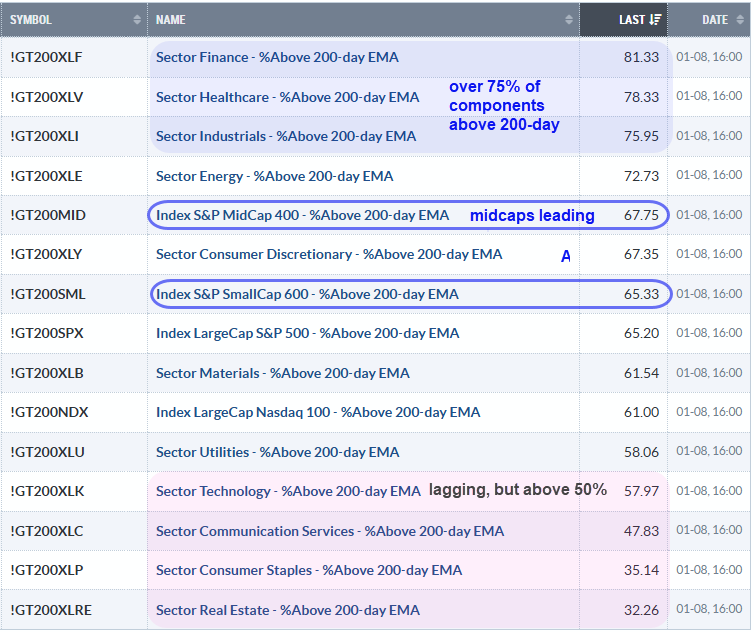Screen dimensions: 754x632
Task: Open Index LargeCap Nasdaq 100 link
Action: pyautogui.click(x=318, y=412)
